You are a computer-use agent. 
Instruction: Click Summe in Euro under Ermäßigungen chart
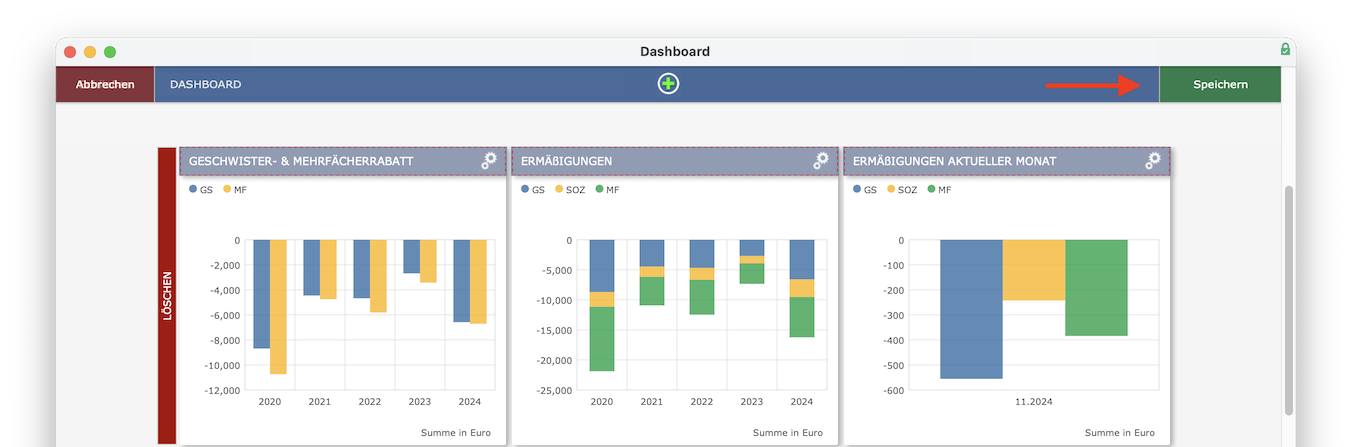[x=788, y=433]
